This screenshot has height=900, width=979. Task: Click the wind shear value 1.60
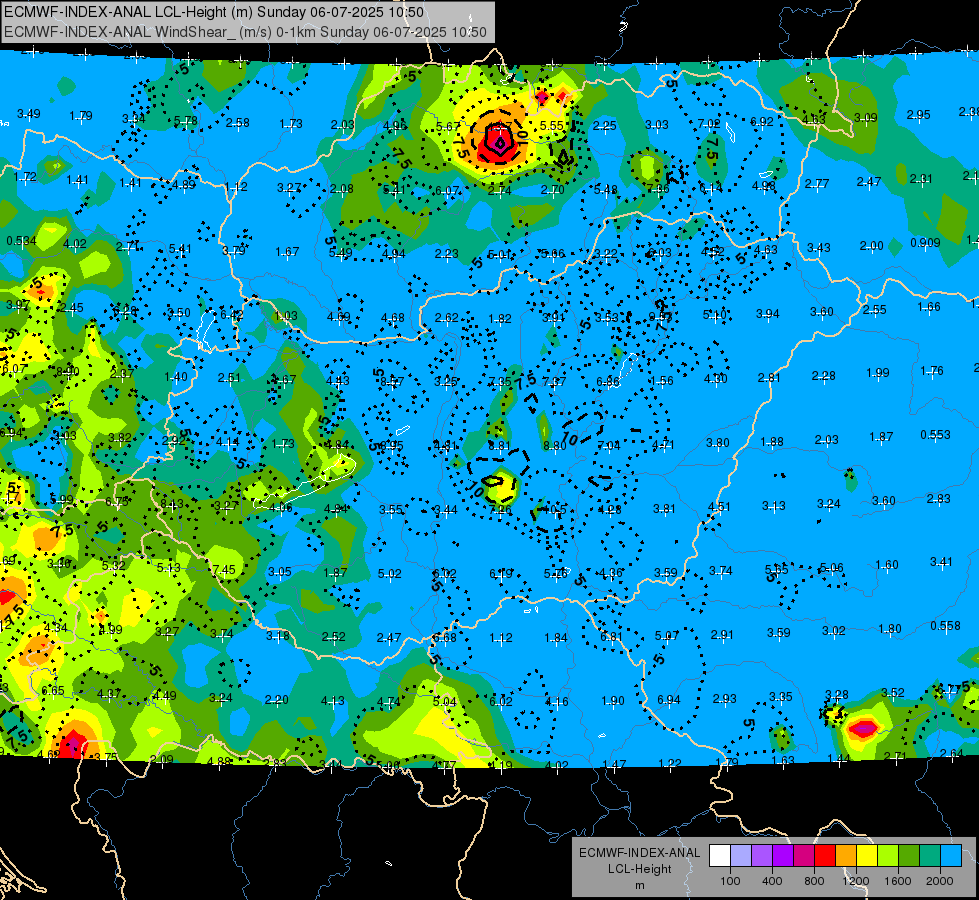click(x=887, y=565)
